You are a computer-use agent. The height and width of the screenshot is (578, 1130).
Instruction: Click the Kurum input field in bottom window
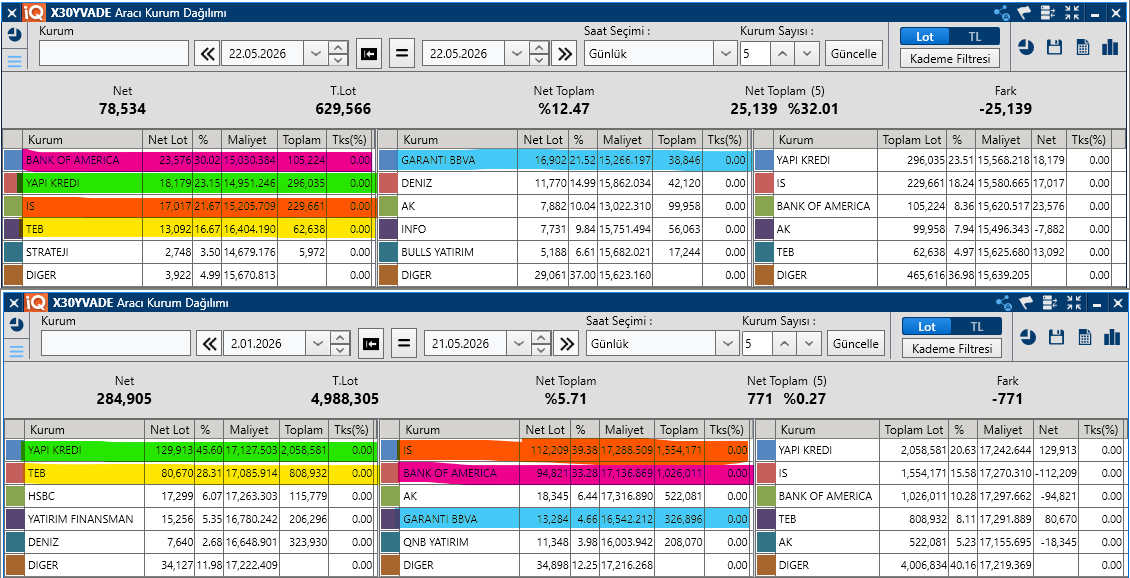coord(116,344)
